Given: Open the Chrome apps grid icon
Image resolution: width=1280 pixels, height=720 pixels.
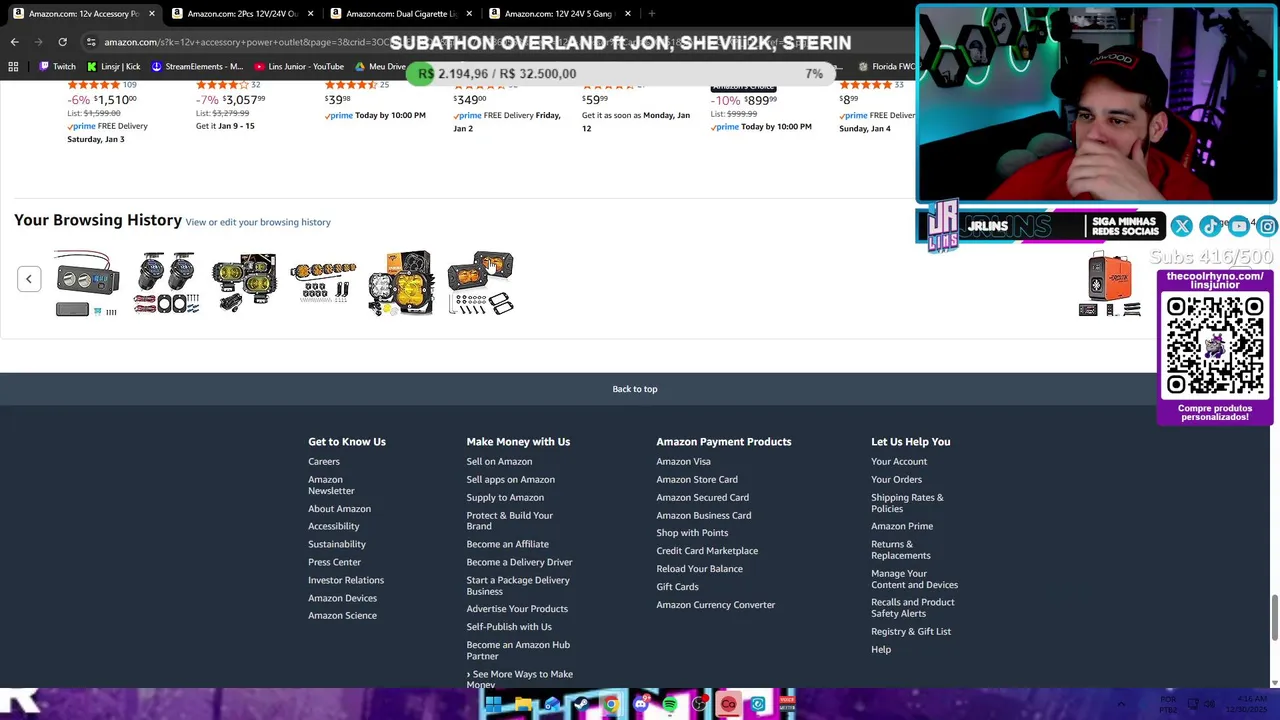Looking at the screenshot, I should (x=13, y=67).
